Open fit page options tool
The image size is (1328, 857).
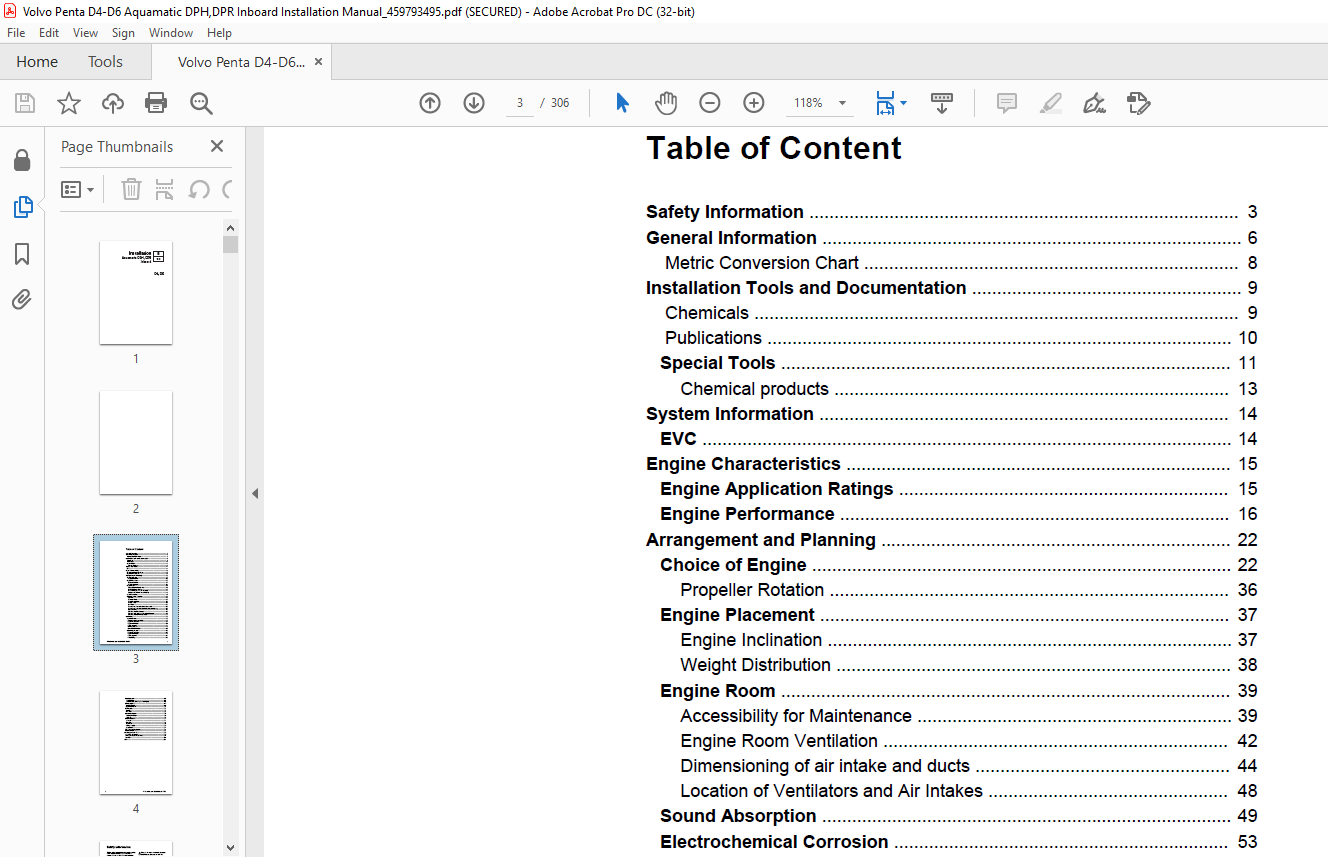click(885, 103)
